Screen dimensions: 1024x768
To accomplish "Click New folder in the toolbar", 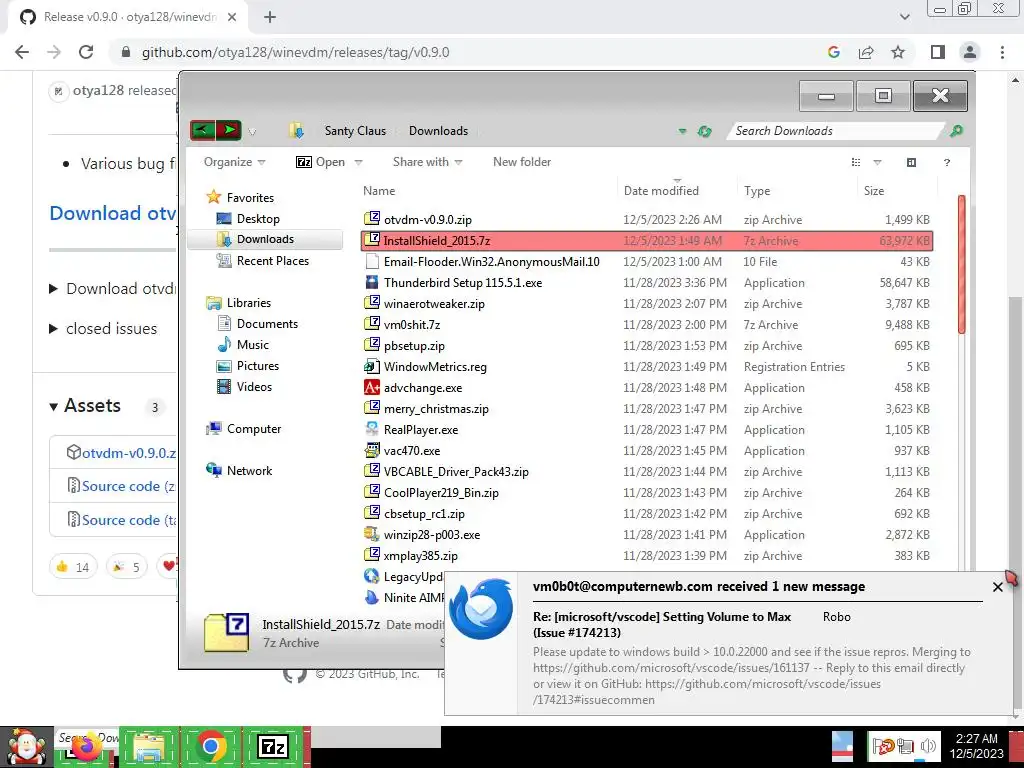I will [x=522, y=162].
